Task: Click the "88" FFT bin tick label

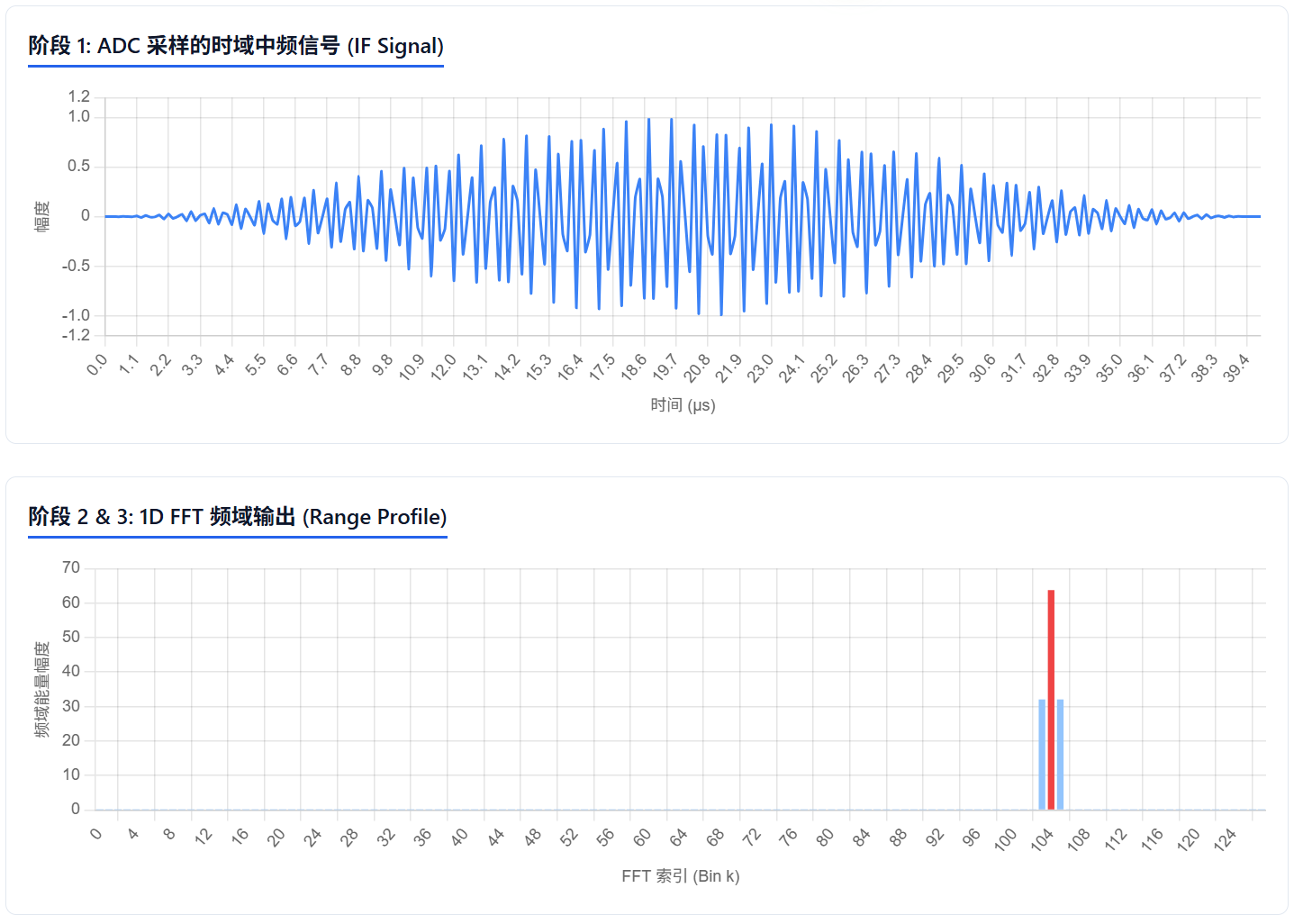Action: 898,837
